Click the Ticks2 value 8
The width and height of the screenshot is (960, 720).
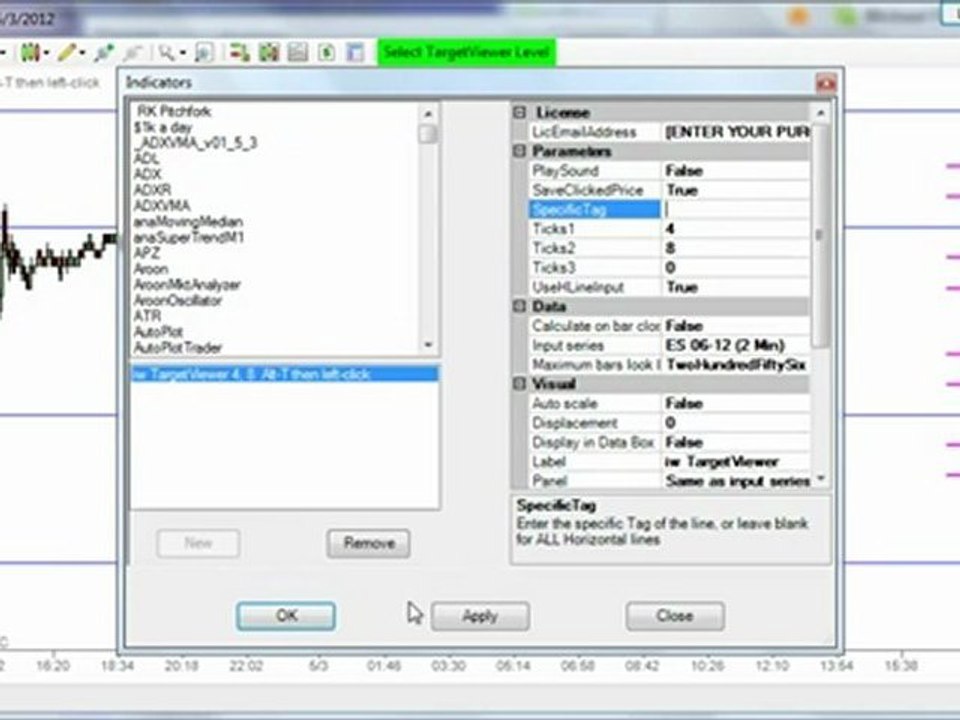tap(737, 249)
